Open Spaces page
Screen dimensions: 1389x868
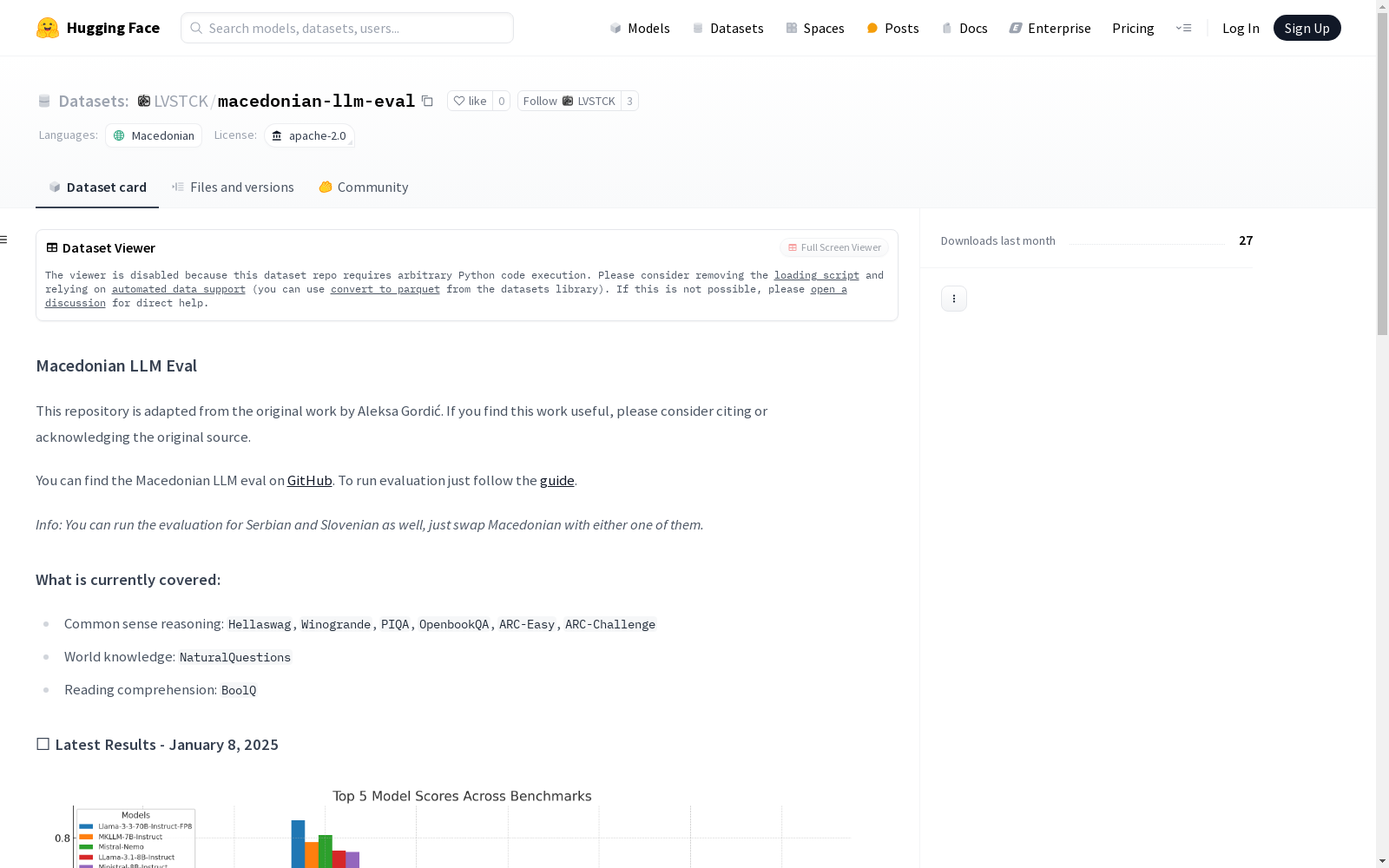click(x=815, y=28)
